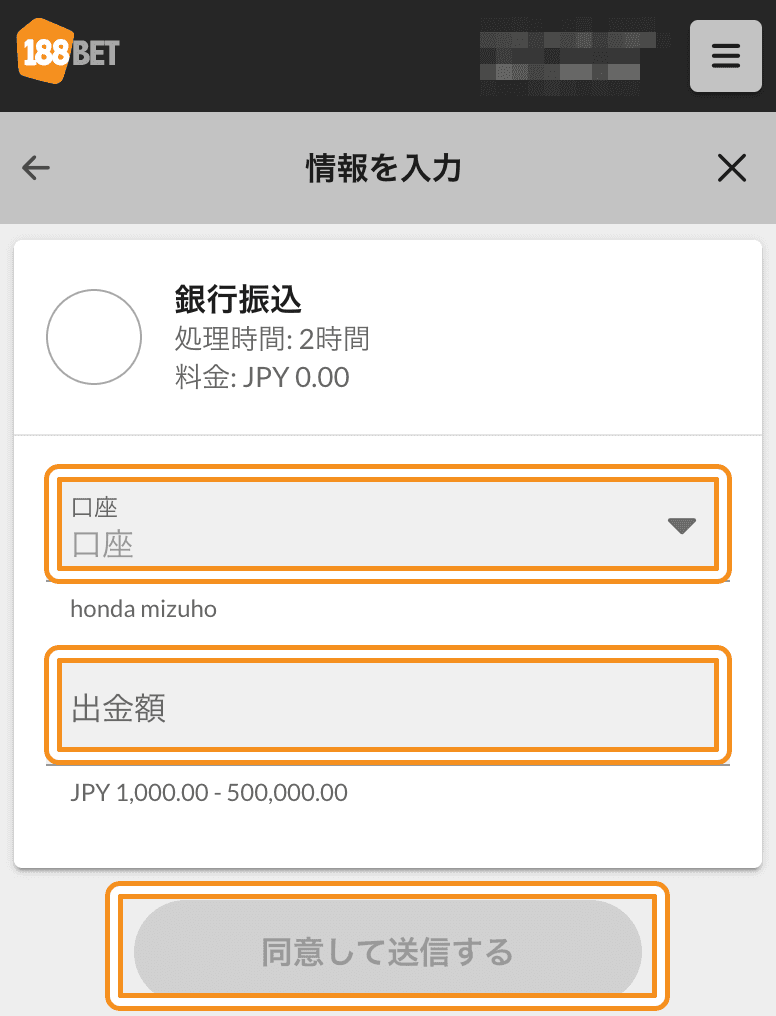Click the 情報を入力 page title

[x=383, y=168]
